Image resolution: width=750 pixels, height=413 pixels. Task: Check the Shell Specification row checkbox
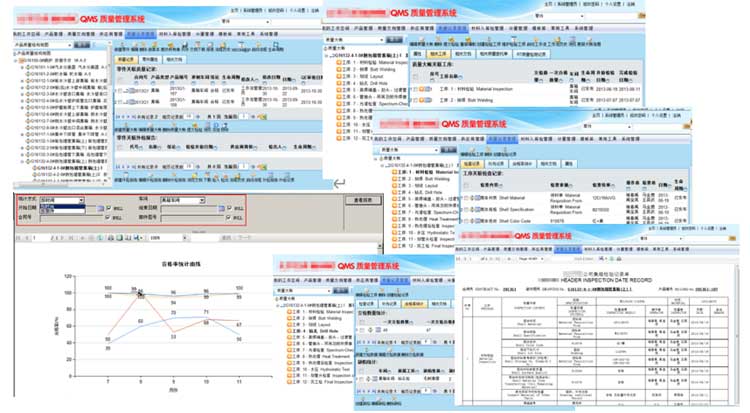(466, 210)
